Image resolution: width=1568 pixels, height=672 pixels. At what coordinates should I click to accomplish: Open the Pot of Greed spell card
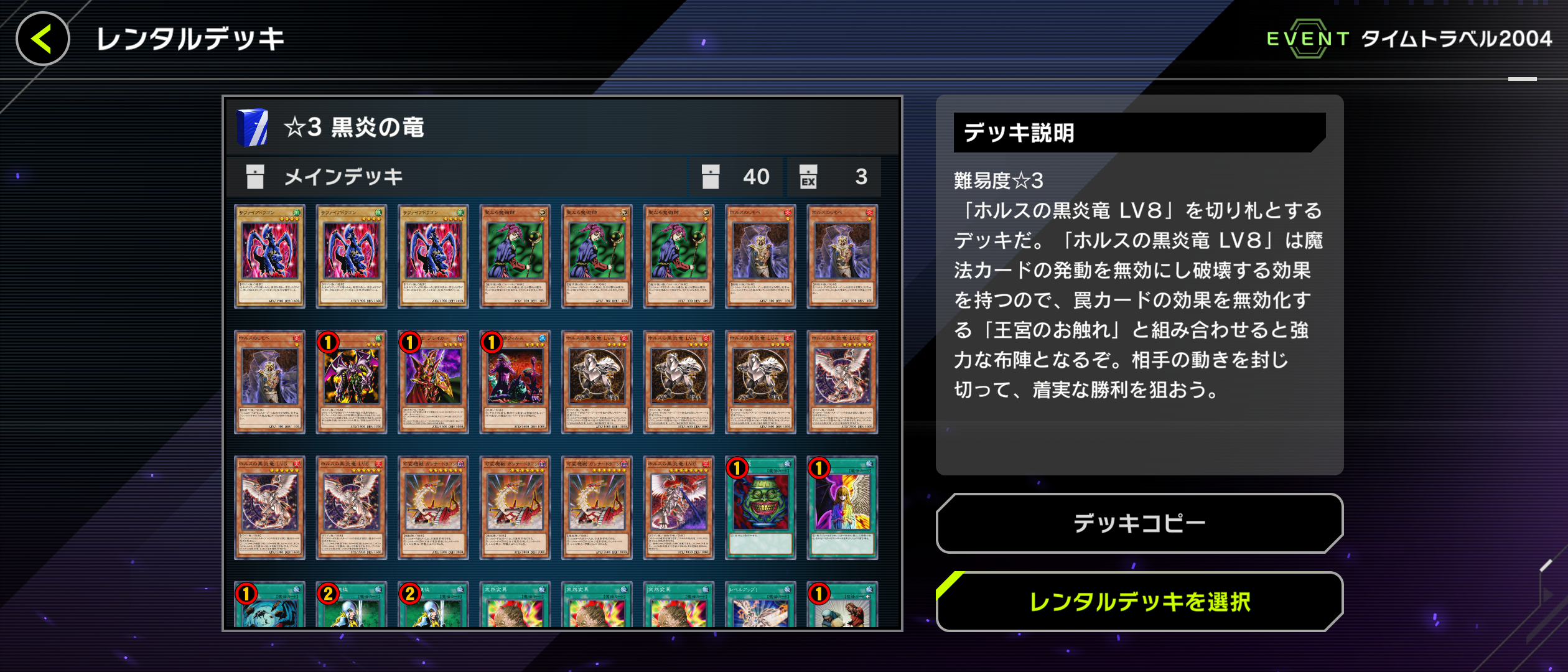760,508
